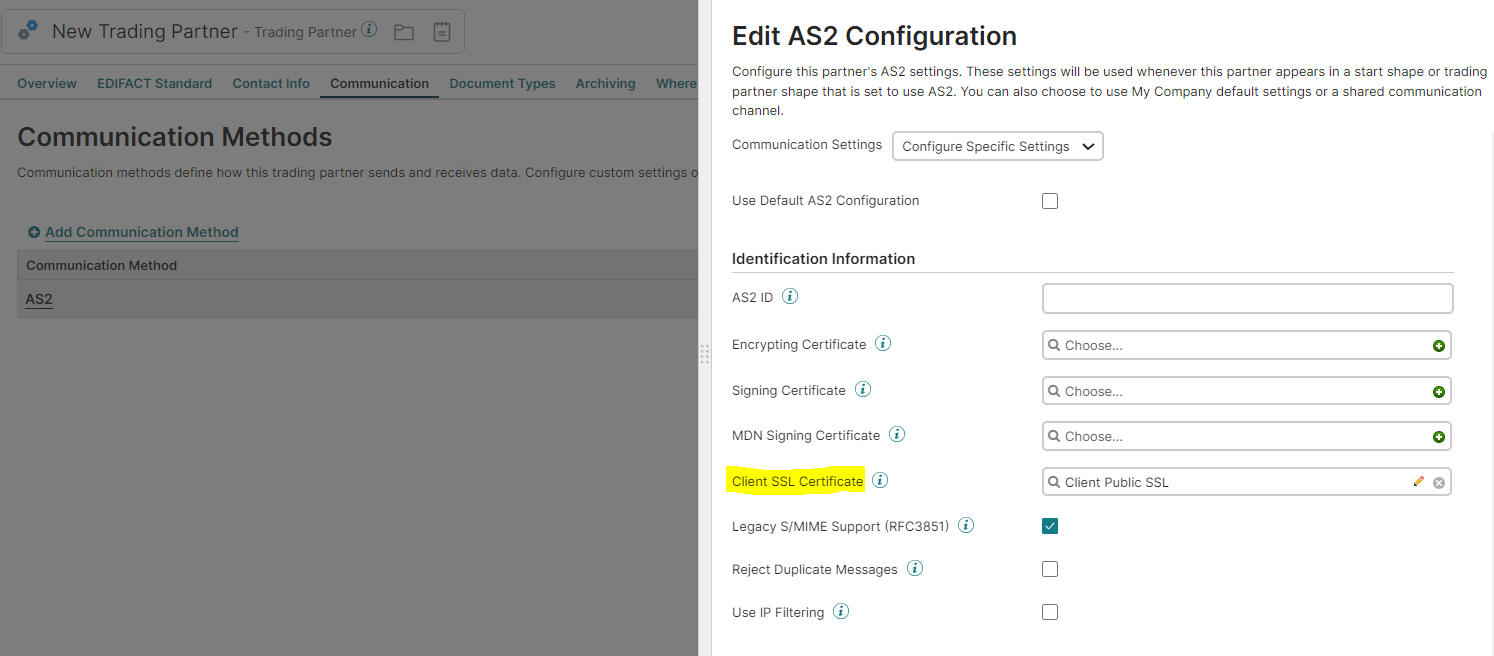Click the green plus beside Signing Certificate
The image size is (1494, 656).
[x=1439, y=390]
